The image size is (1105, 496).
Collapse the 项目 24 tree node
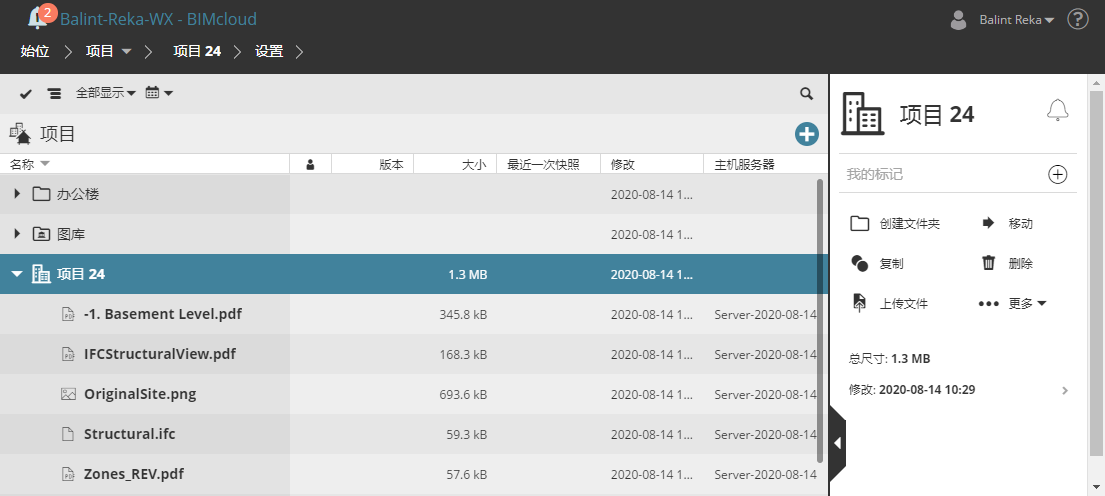tap(18, 274)
